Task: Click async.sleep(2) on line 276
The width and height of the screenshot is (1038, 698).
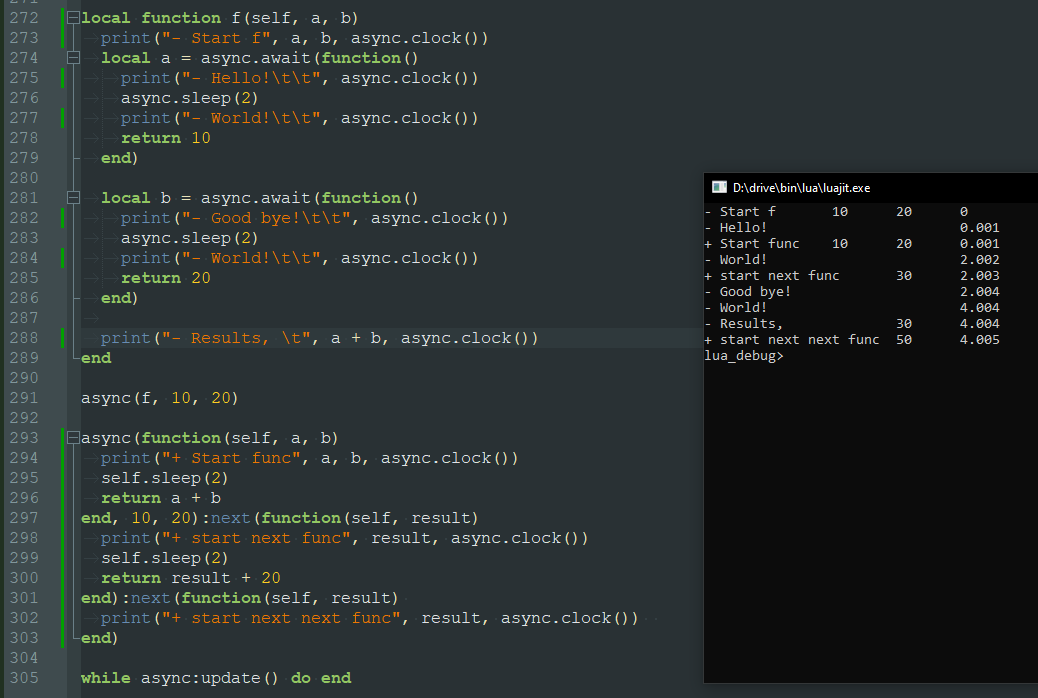Action: pyautogui.click(x=189, y=98)
